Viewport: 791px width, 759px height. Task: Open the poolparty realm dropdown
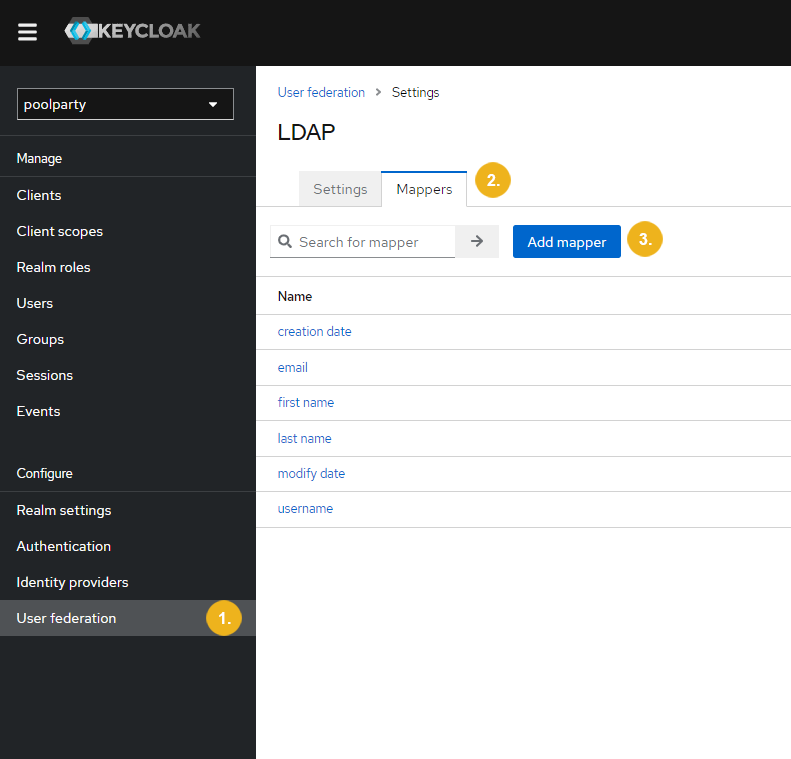click(125, 104)
